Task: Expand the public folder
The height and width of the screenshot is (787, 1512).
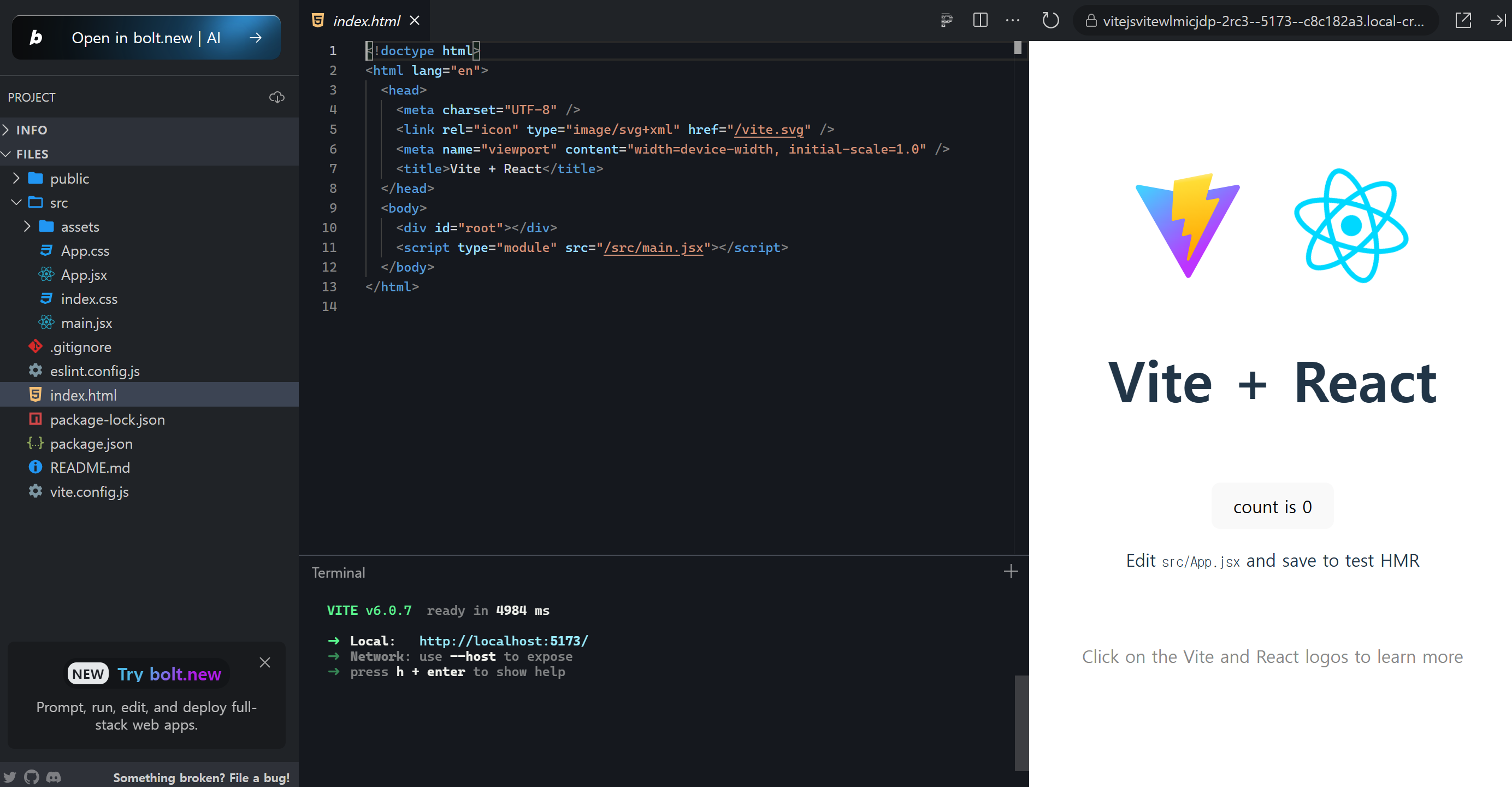Action: coord(69,179)
